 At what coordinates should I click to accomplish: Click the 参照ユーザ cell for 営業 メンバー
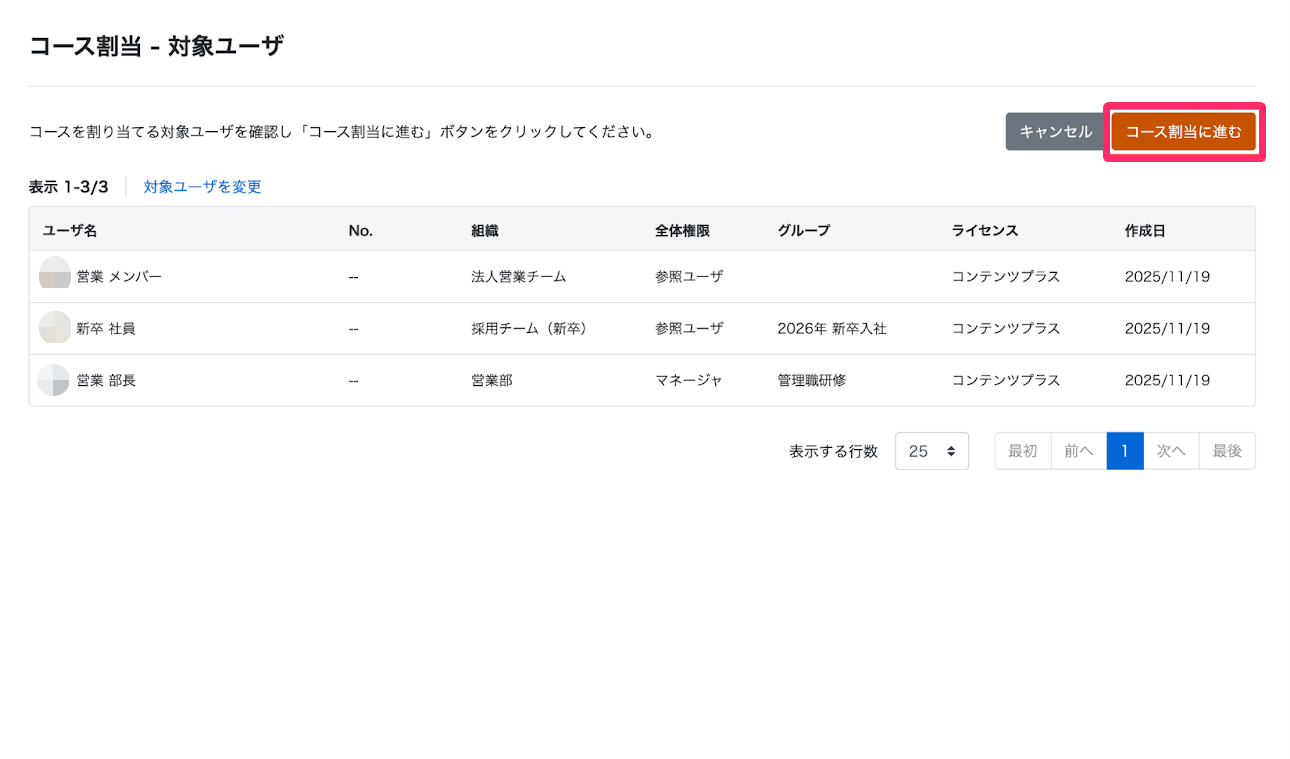click(689, 277)
